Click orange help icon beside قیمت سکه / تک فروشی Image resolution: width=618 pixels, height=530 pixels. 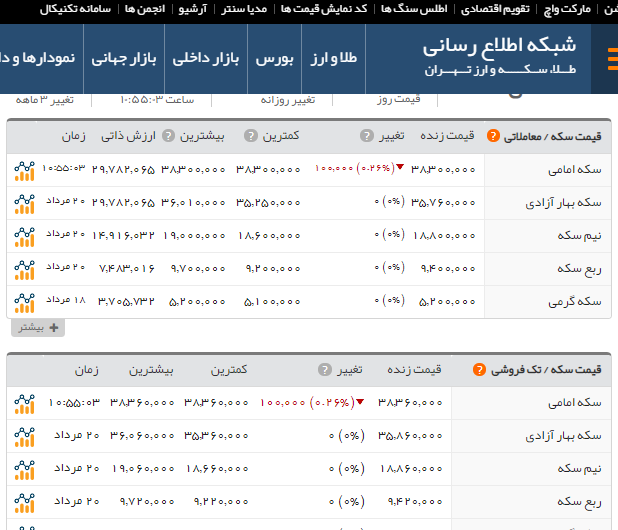(472, 370)
